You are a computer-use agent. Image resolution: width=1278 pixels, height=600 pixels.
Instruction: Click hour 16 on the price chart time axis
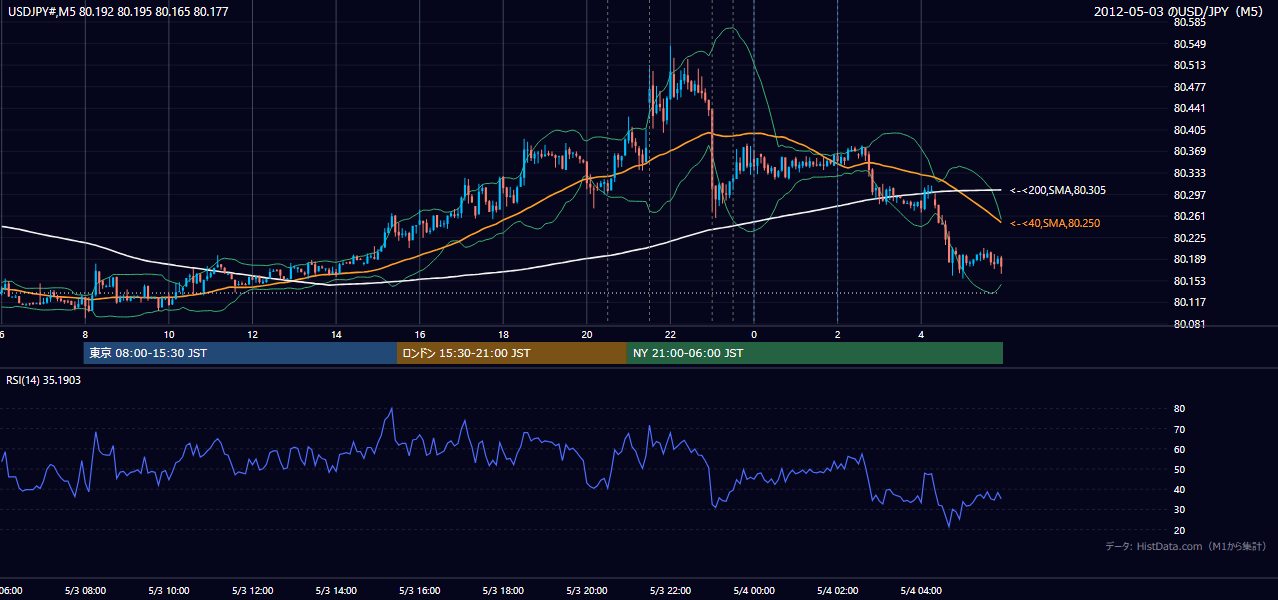pos(420,334)
